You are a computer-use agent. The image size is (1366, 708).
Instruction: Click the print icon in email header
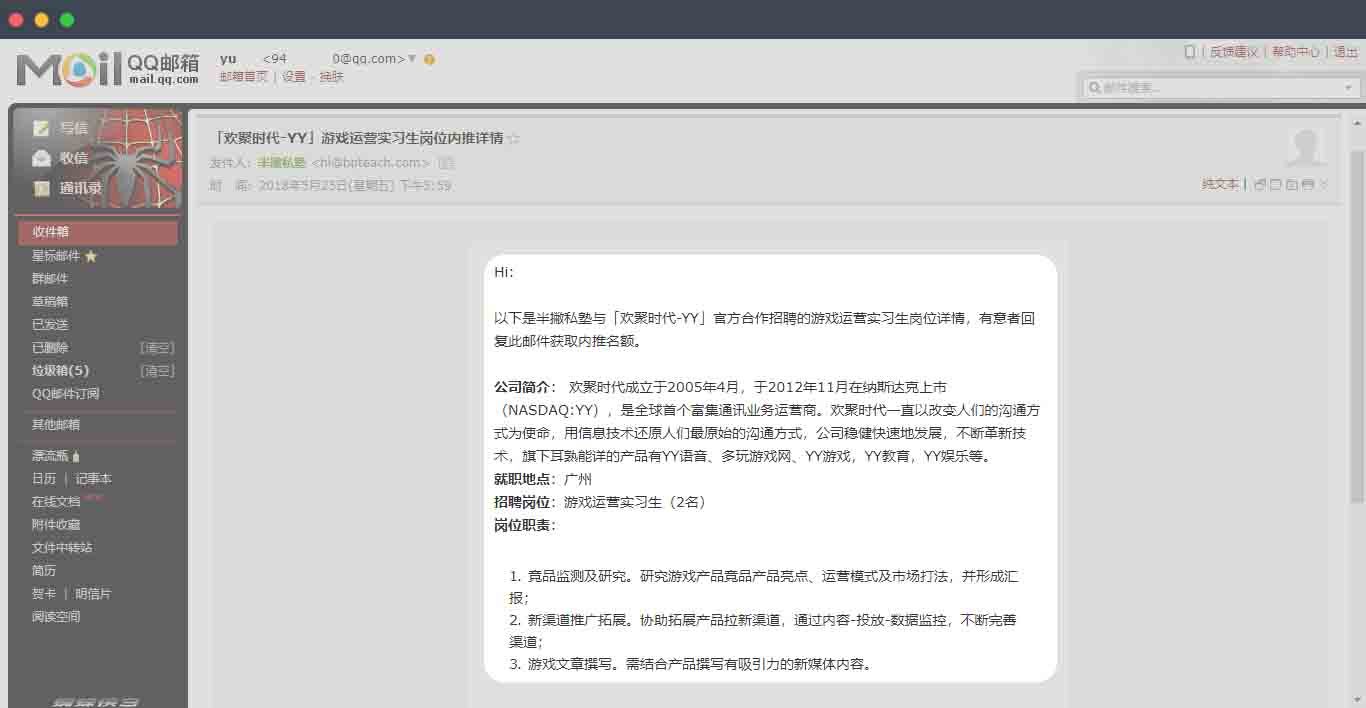[x=1308, y=185]
